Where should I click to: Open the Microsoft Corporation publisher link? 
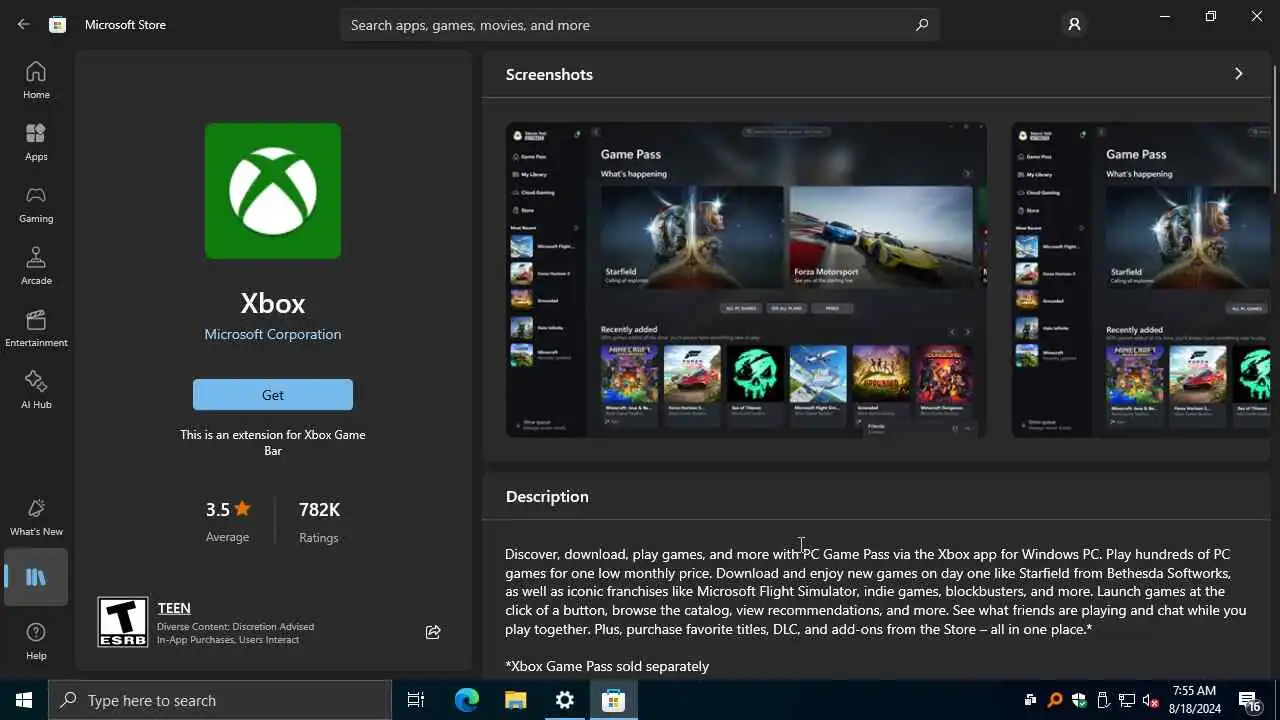coord(273,334)
